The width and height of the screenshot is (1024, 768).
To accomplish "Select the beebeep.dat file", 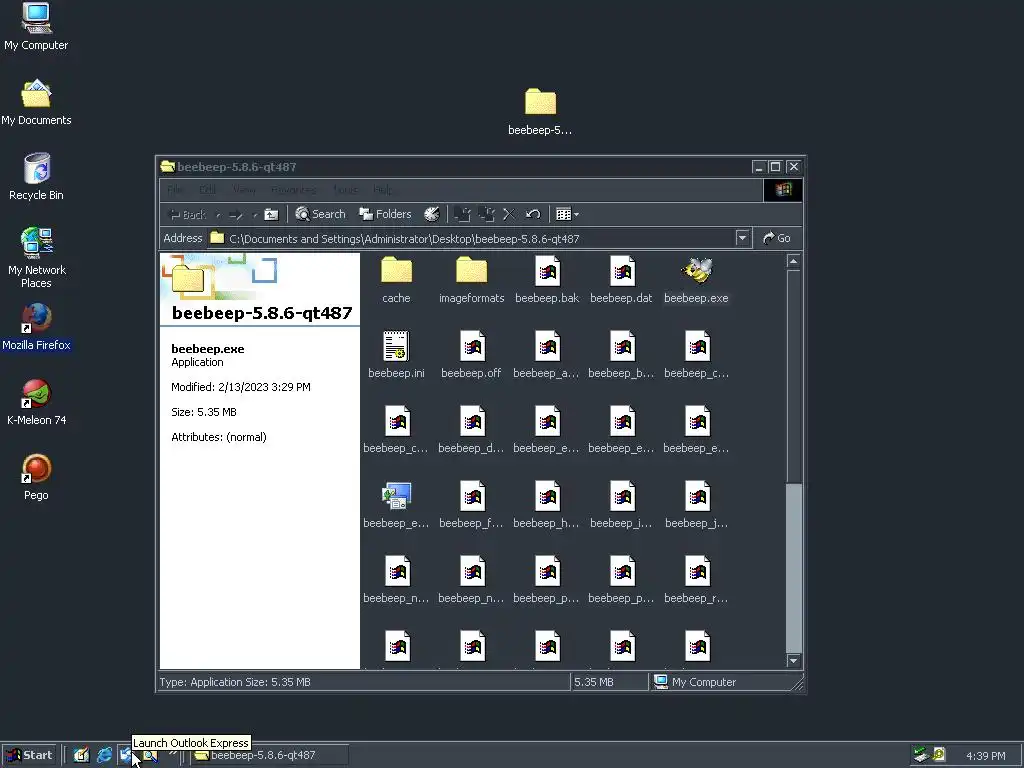I will 622,280.
